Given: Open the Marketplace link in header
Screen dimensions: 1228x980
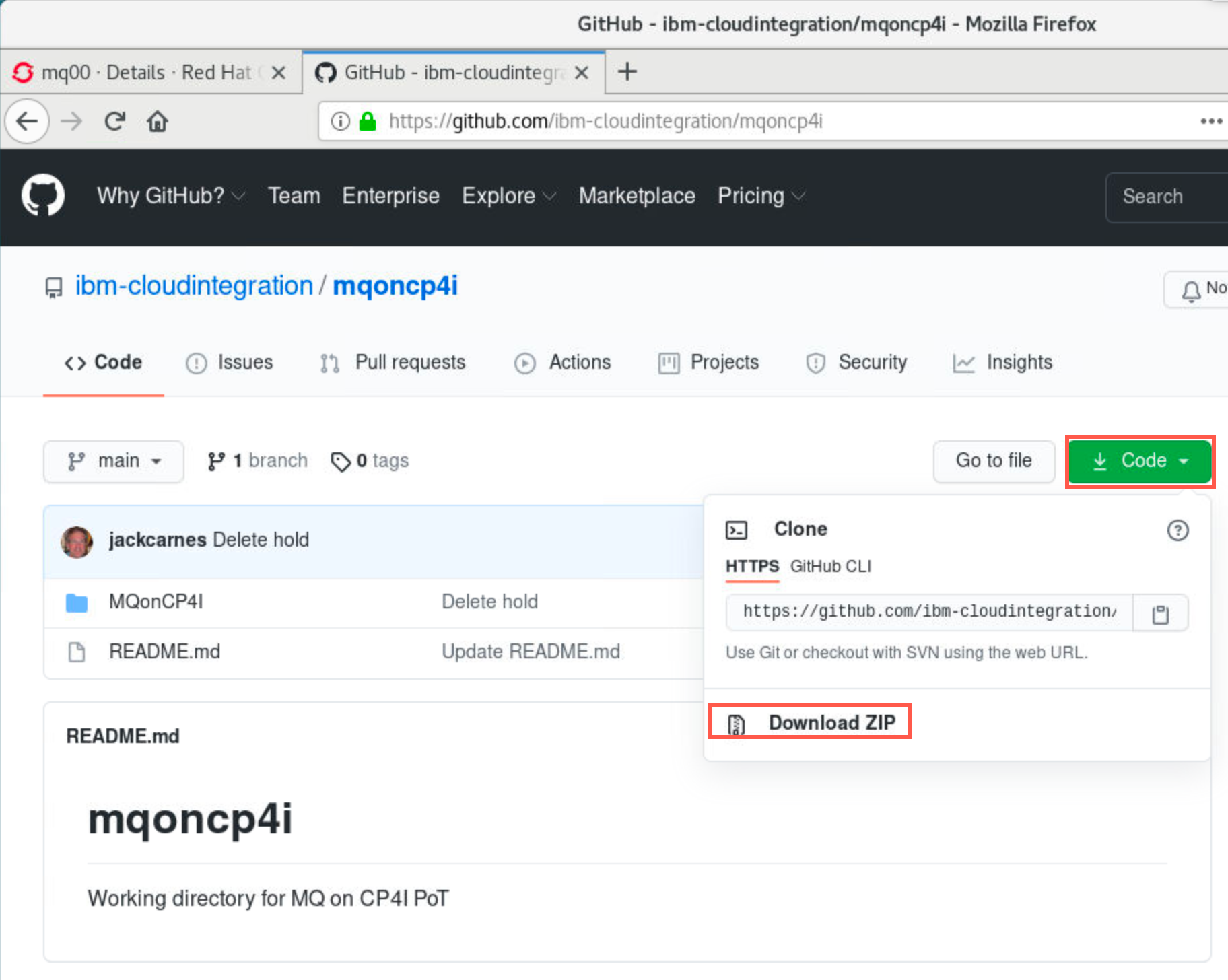Looking at the screenshot, I should [637, 196].
